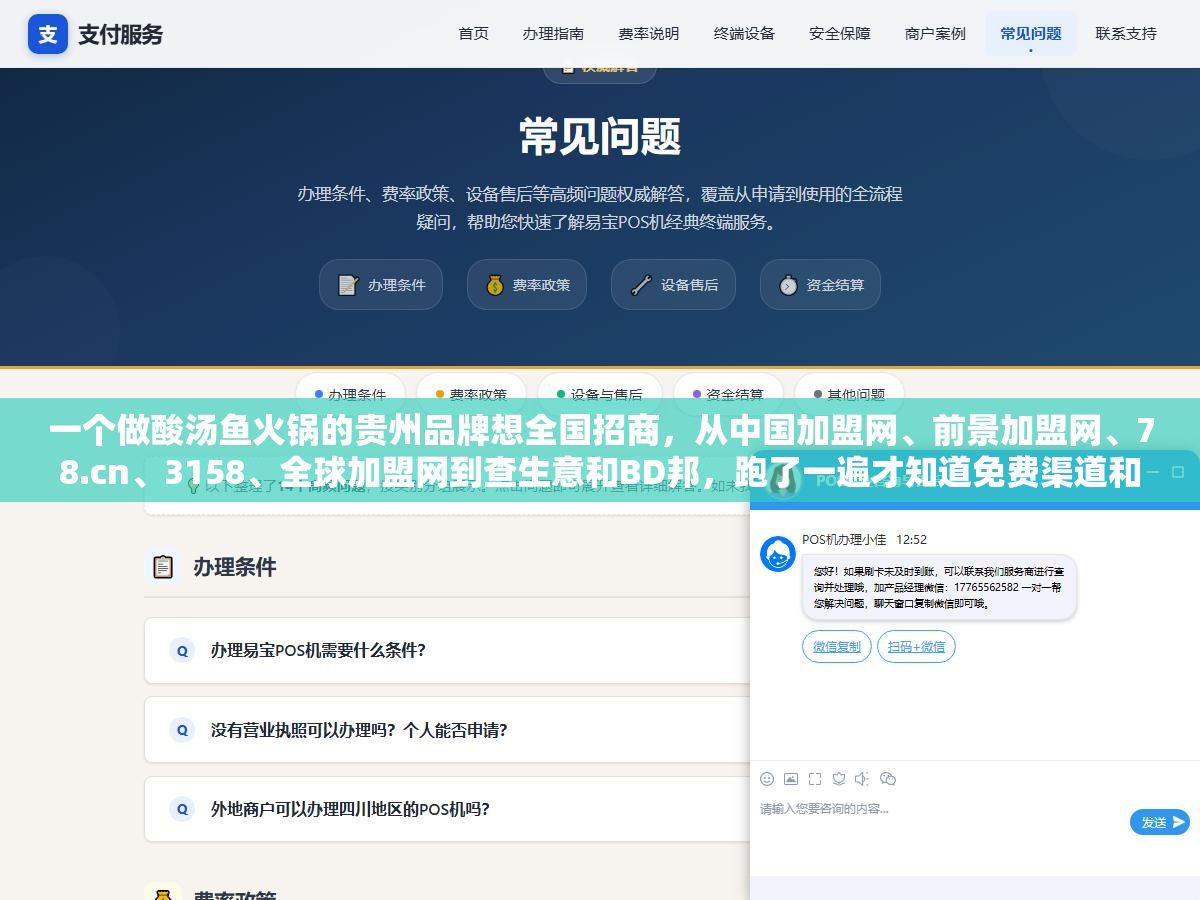Click the 发送 send button
Image resolution: width=1200 pixels, height=900 pixels.
click(x=1160, y=822)
